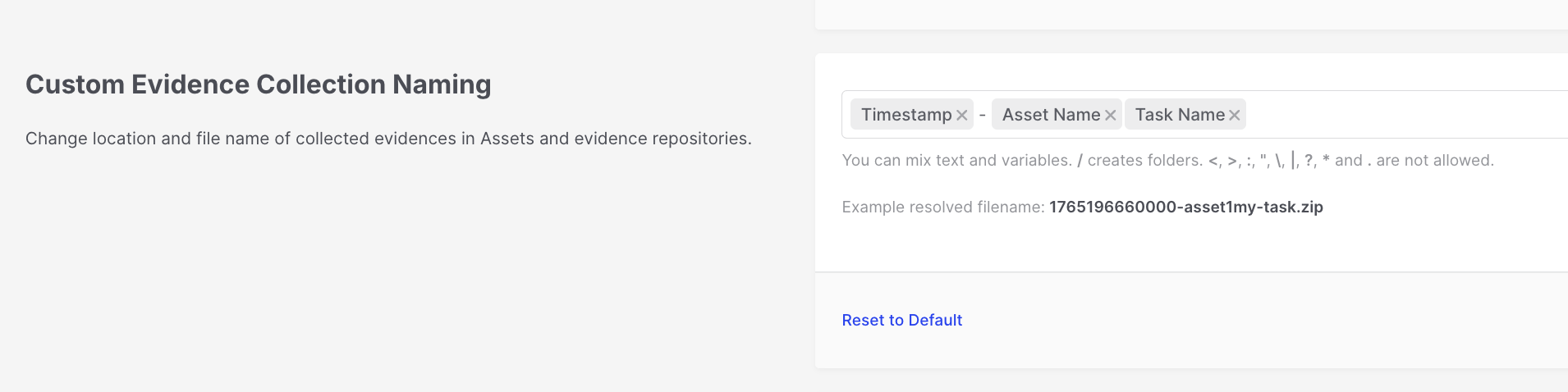Remove the Timestamp variable tag
The width and height of the screenshot is (1568, 392).
point(961,116)
